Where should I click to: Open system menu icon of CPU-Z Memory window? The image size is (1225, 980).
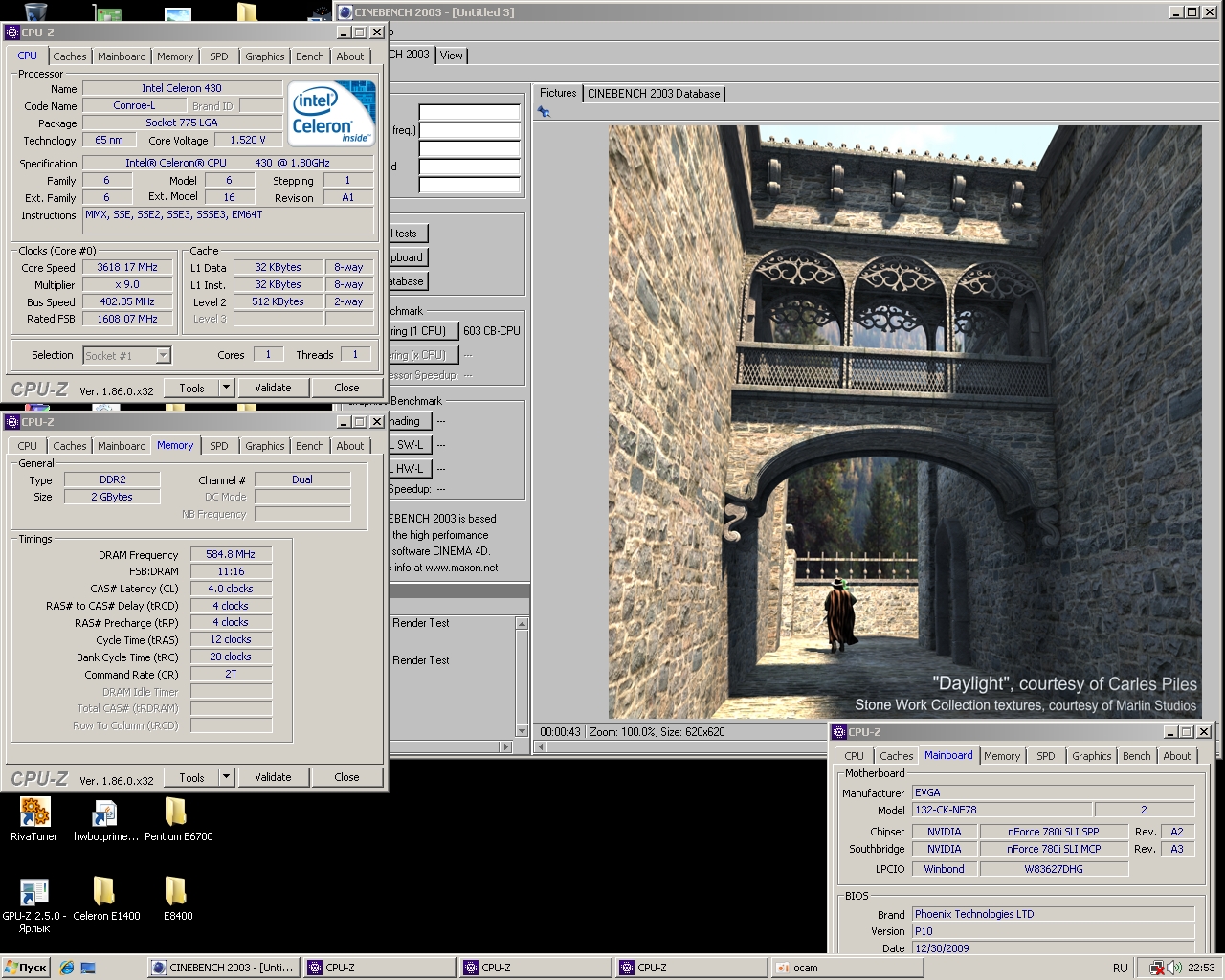click(12, 422)
